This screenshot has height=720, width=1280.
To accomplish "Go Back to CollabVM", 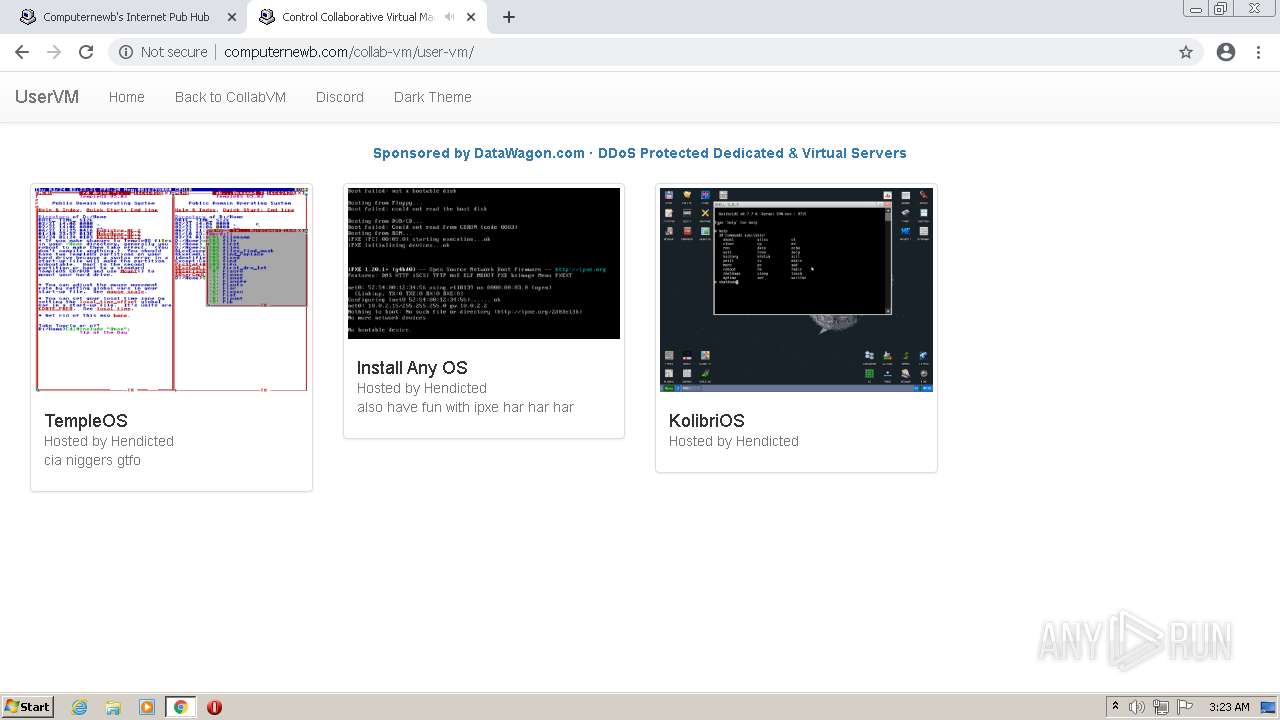I will coord(230,97).
